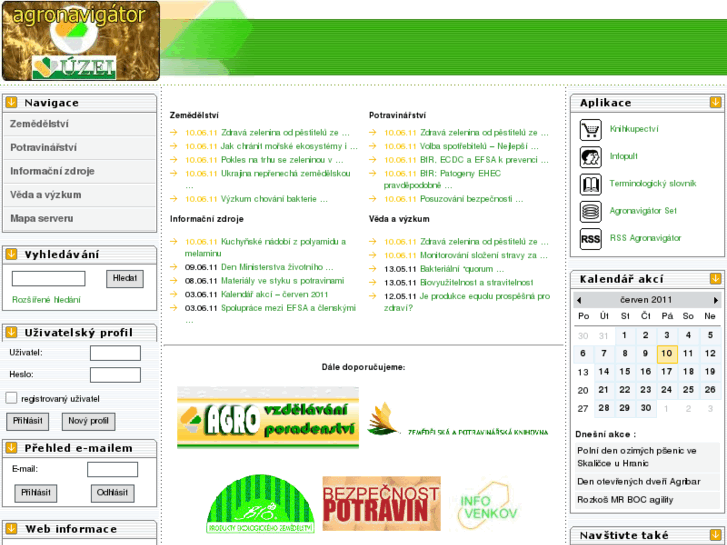Open Terminologický slovník link
Viewport: 727px width, 545px height.
(x=652, y=184)
